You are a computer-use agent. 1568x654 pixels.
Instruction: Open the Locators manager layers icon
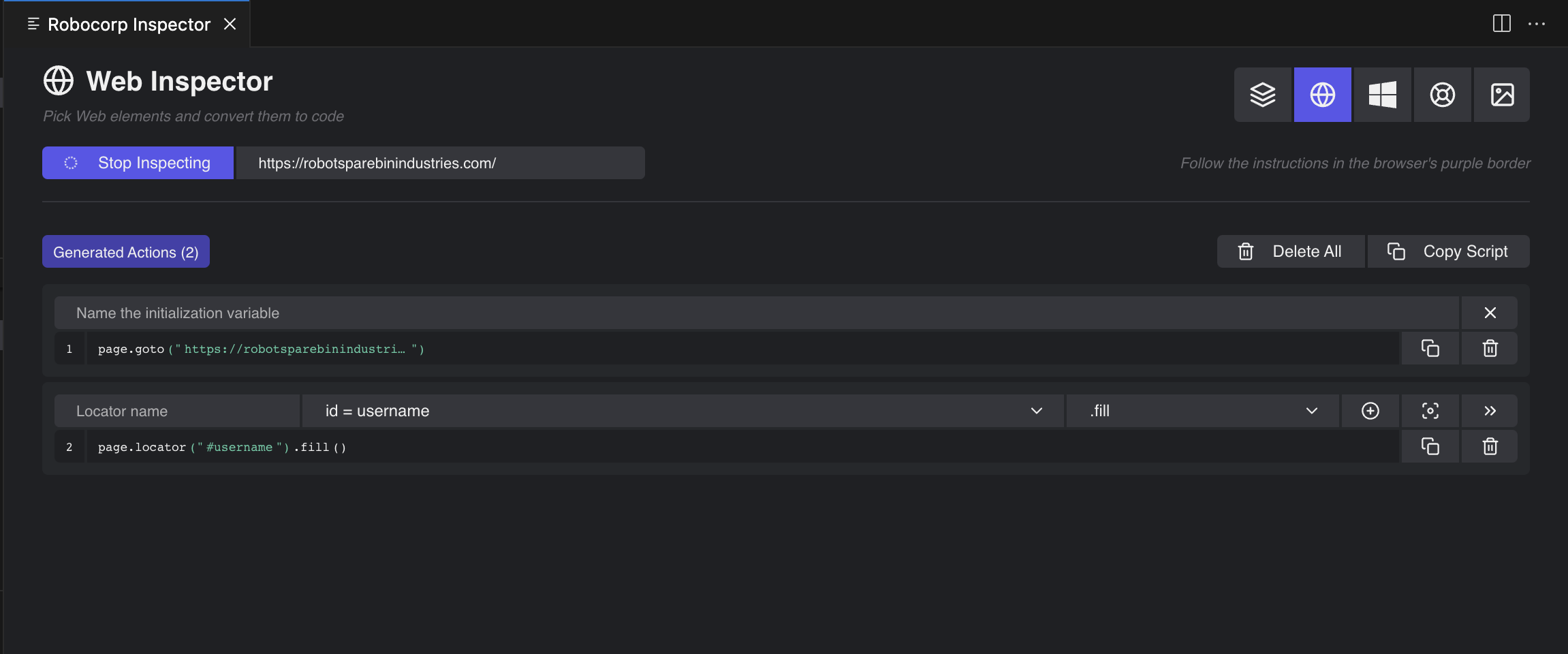click(1262, 95)
